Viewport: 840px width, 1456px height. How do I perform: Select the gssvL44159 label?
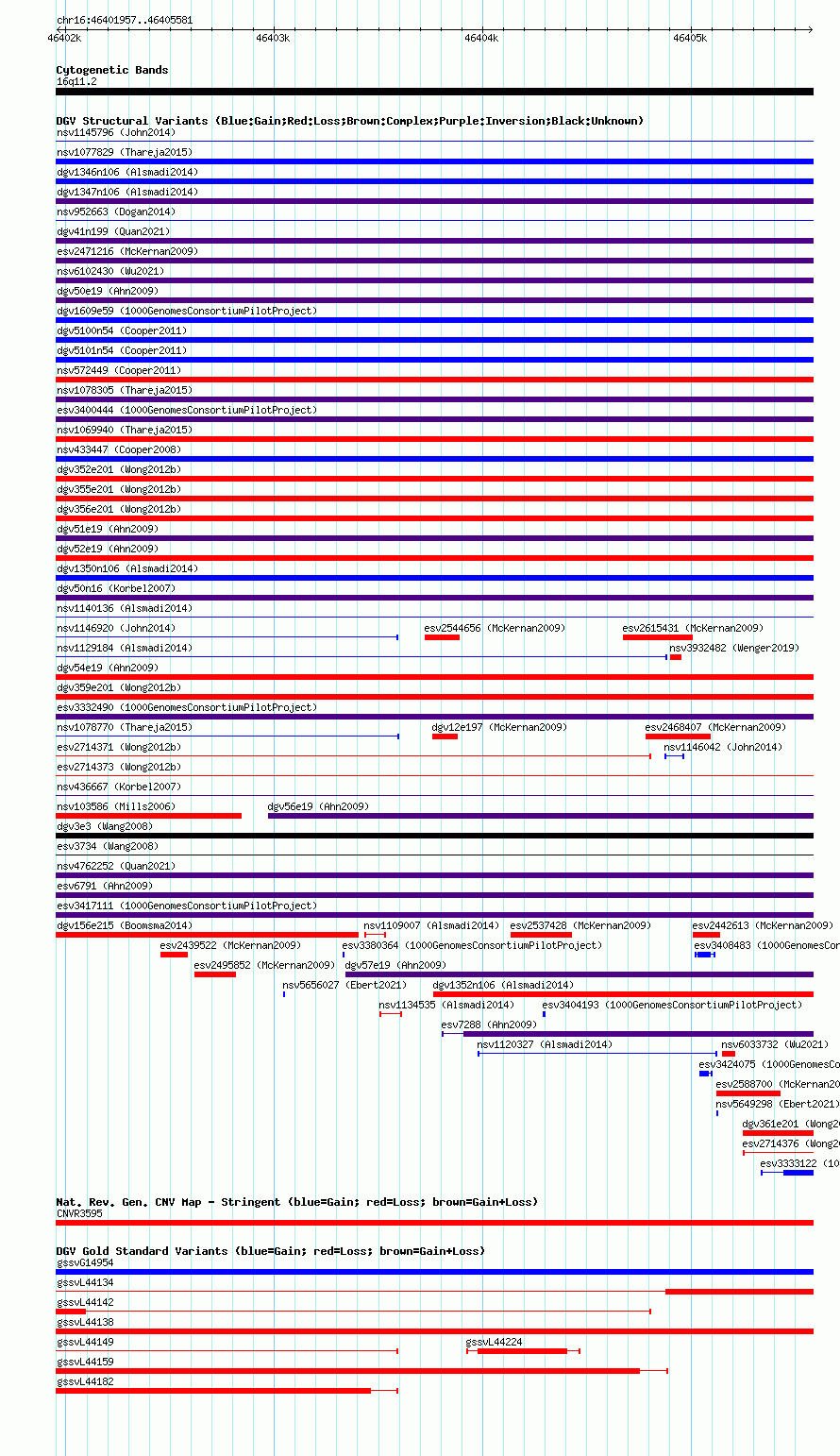[x=84, y=1362]
